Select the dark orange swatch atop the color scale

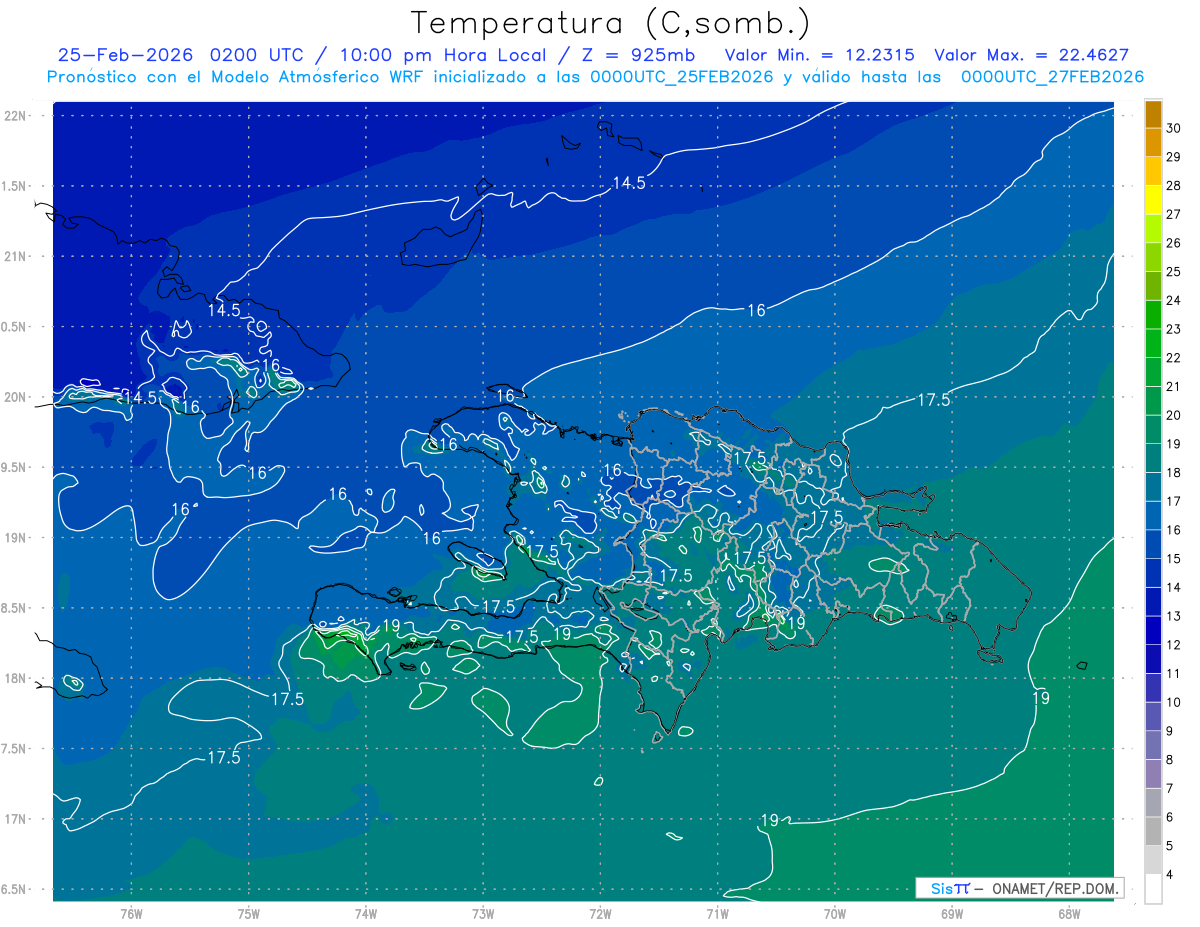click(x=1153, y=114)
